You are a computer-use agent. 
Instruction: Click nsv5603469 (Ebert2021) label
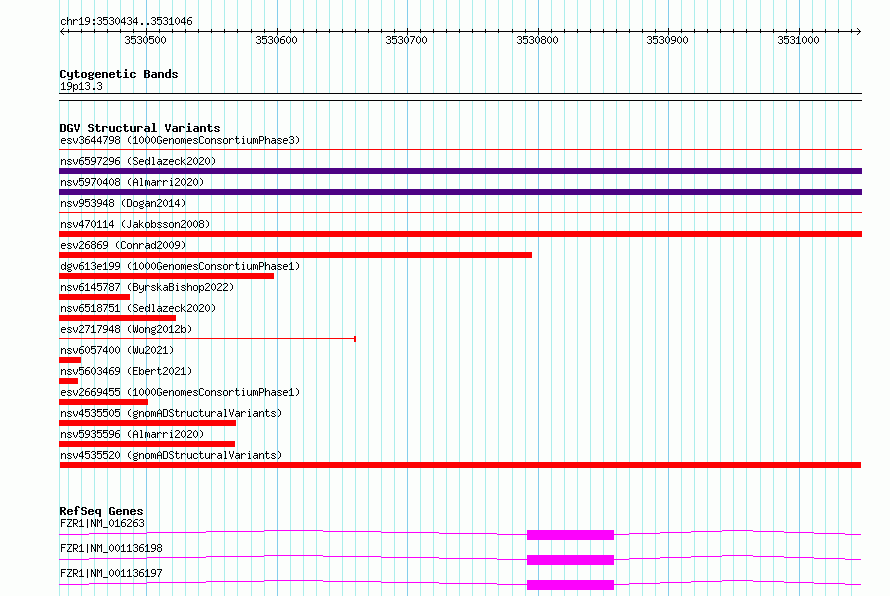click(x=126, y=371)
